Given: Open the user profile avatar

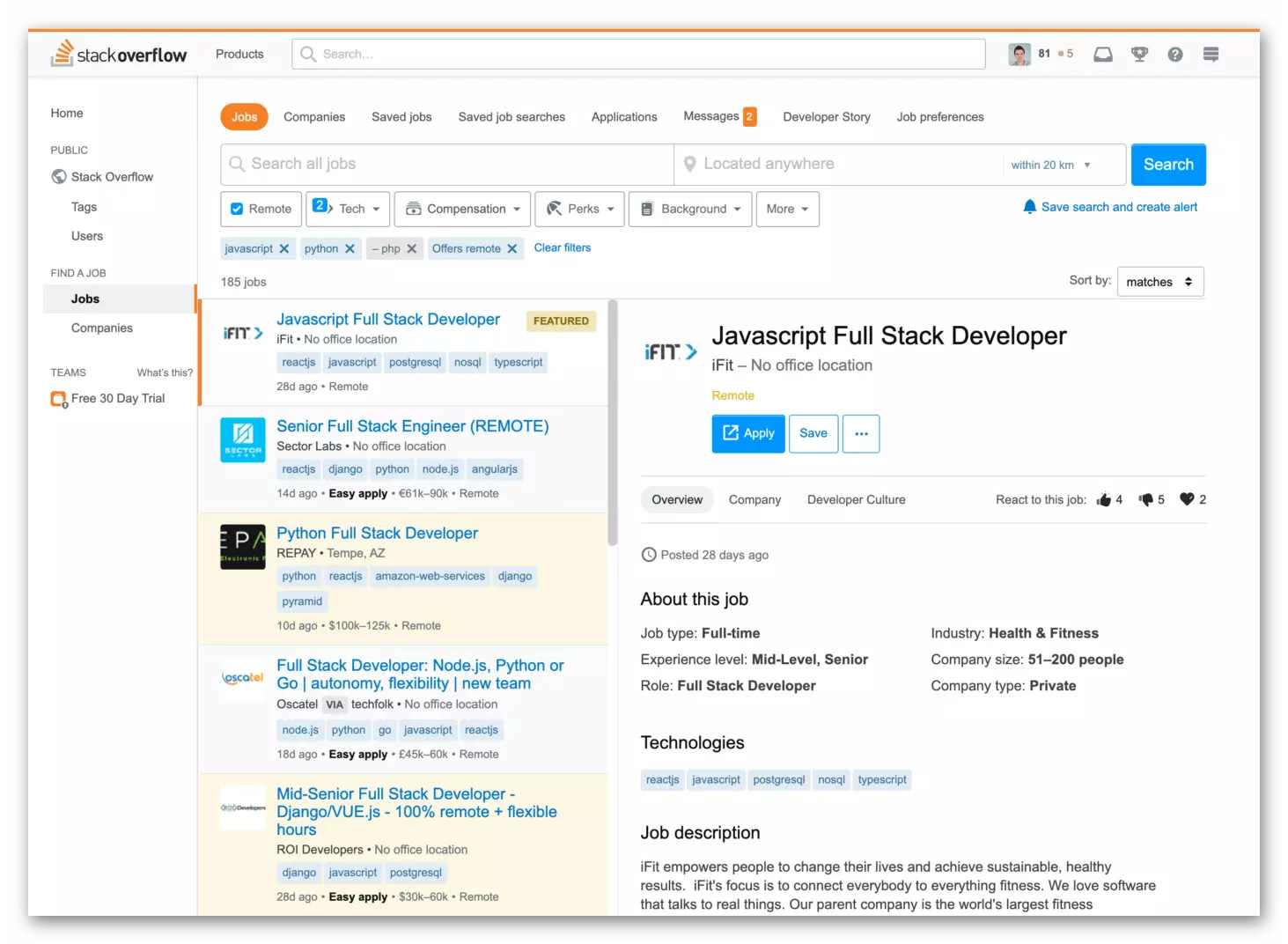Looking at the screenshot, I should [1019, 55].
